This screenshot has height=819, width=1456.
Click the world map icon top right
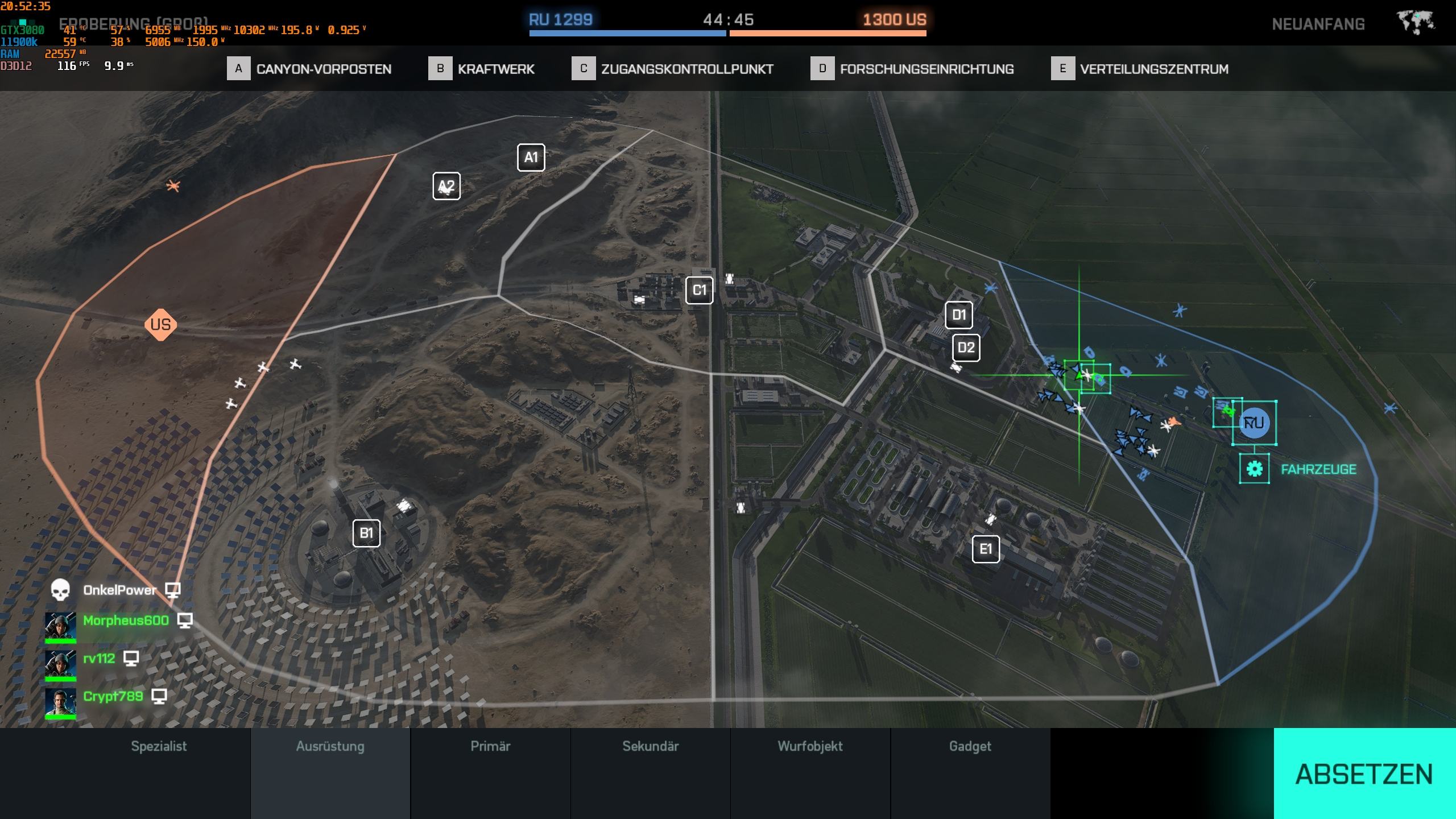point(1416,23)
